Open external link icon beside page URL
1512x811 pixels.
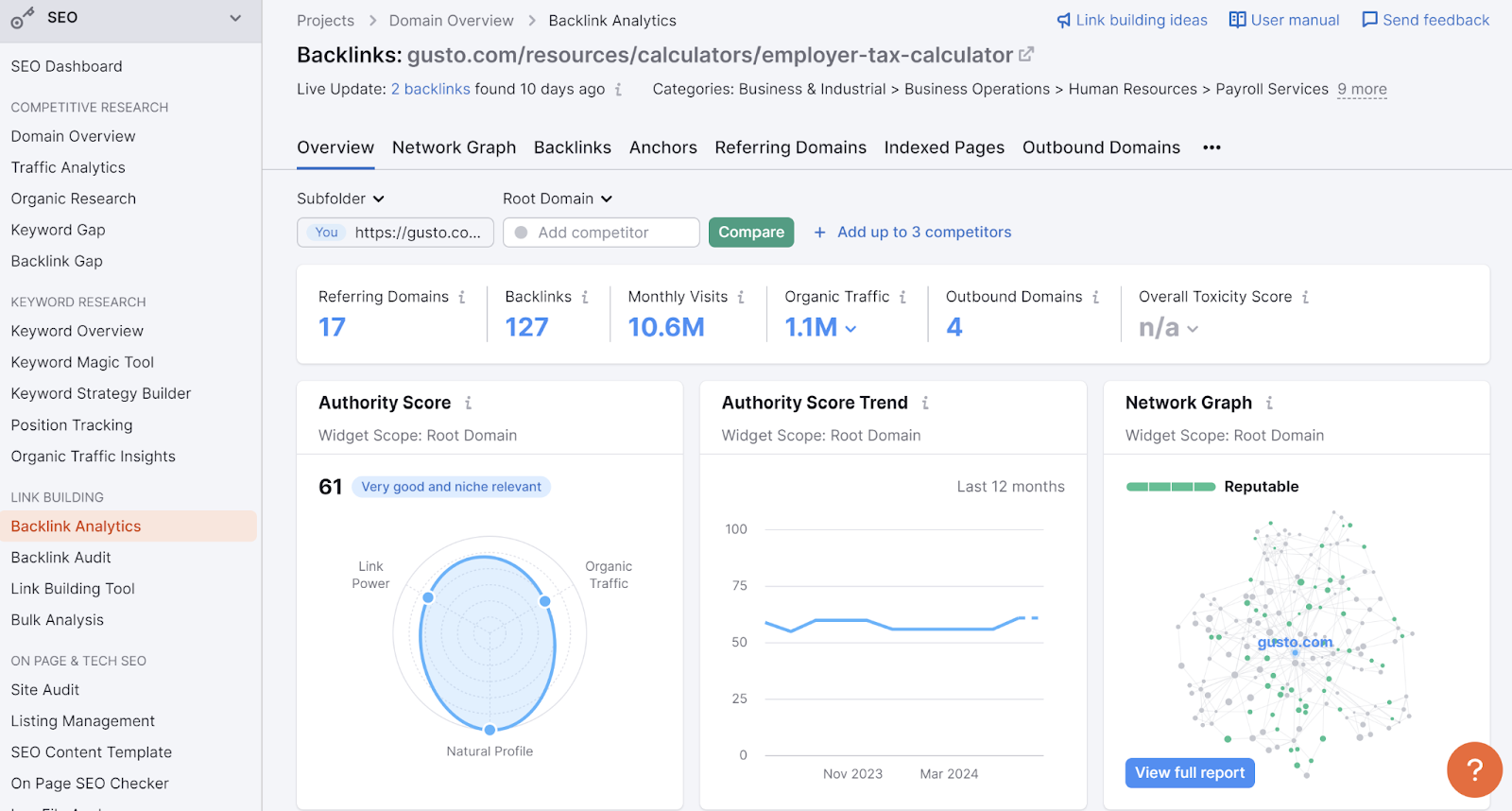tap(1026, 55)
